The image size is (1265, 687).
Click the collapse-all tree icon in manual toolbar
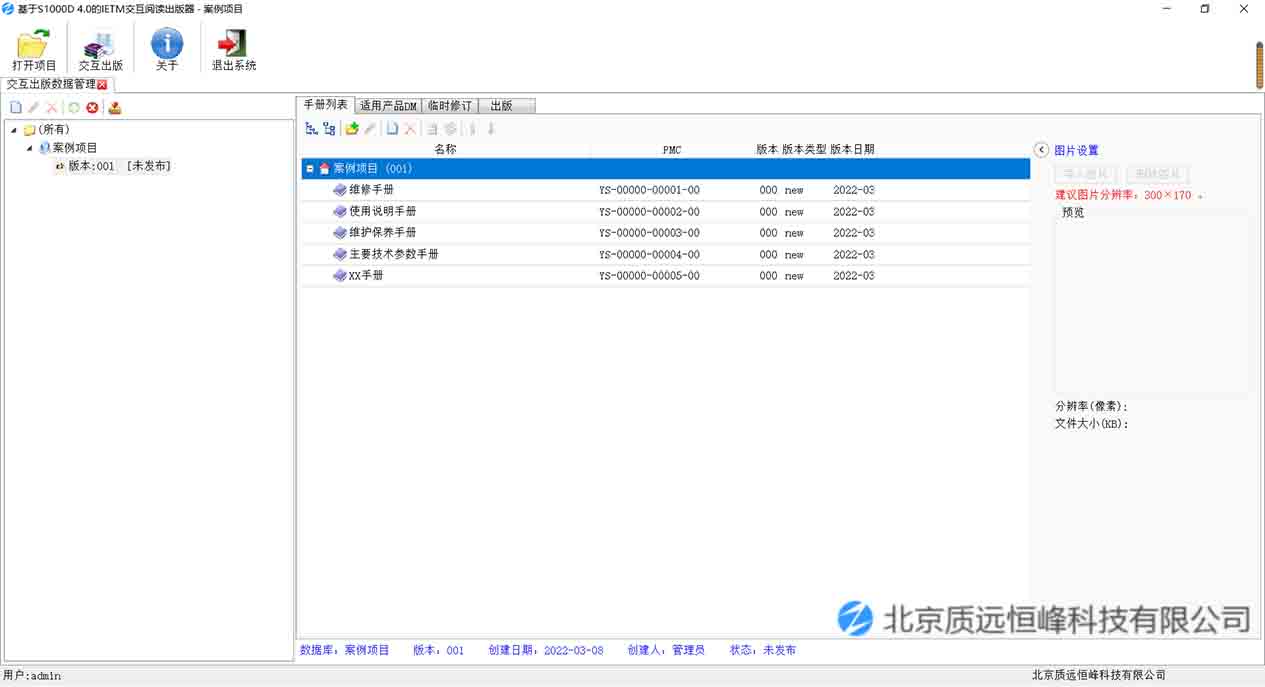pyautogui.click(x=329, y=129)
